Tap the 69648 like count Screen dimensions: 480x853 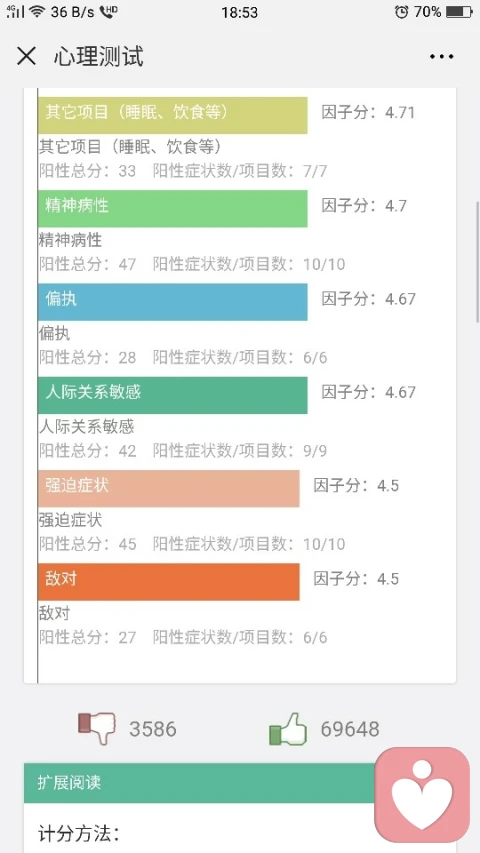pyautogui.click(x=349, y=729)
